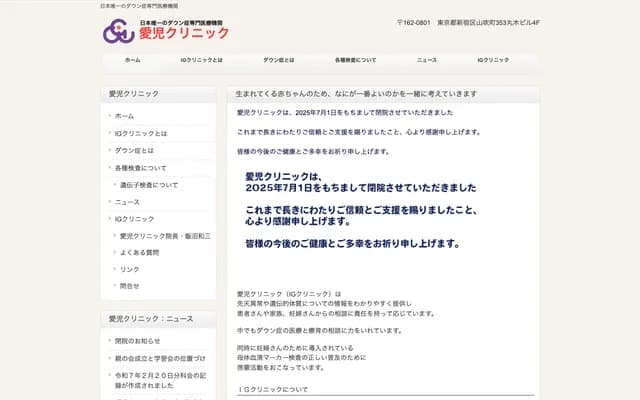This screenshot has width=640, height=400.
Task: Open 親の会成立と学習会の位置づけ news item
Action: (x=160, y=358)
